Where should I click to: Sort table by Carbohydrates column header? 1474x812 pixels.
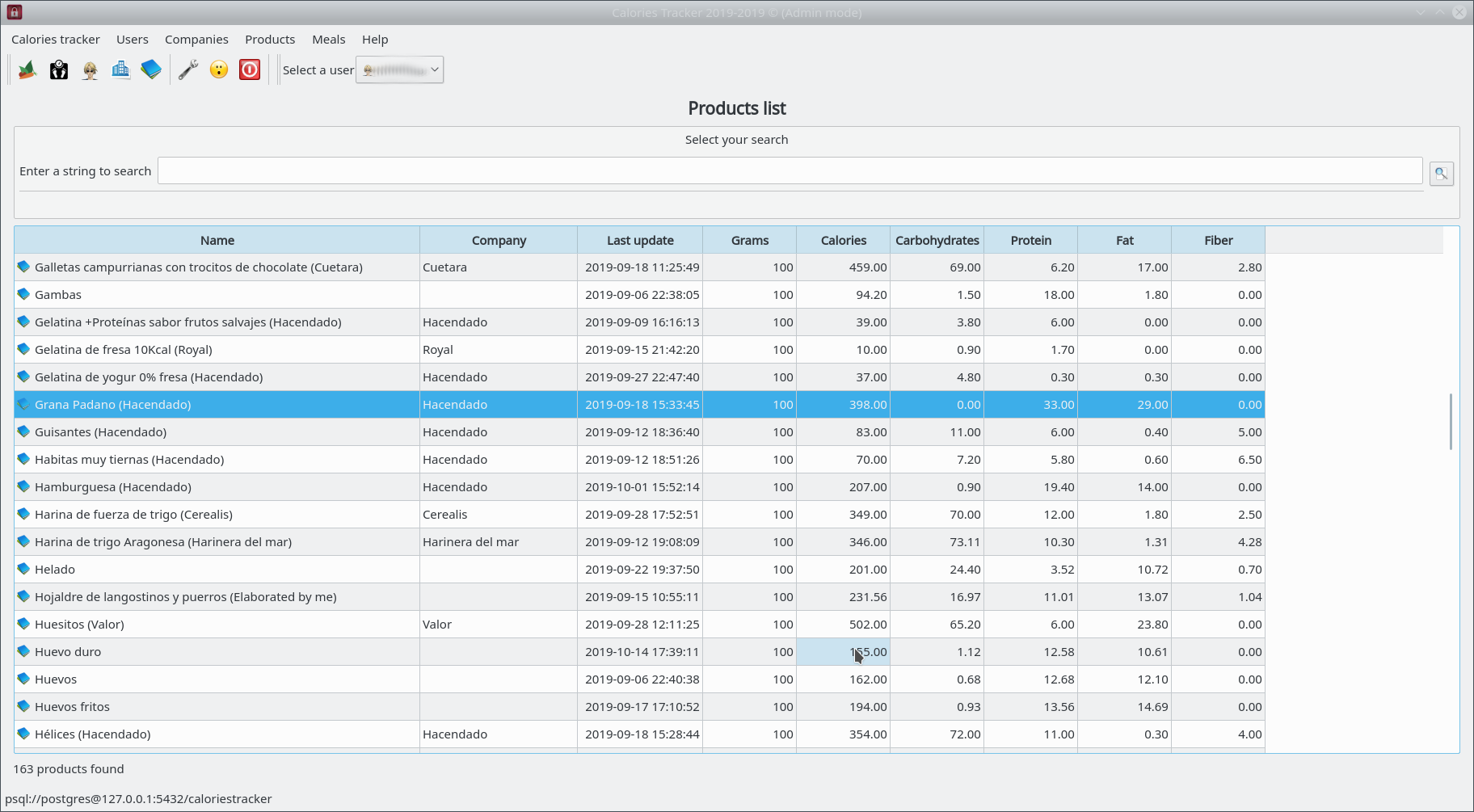tap(937, 240)
